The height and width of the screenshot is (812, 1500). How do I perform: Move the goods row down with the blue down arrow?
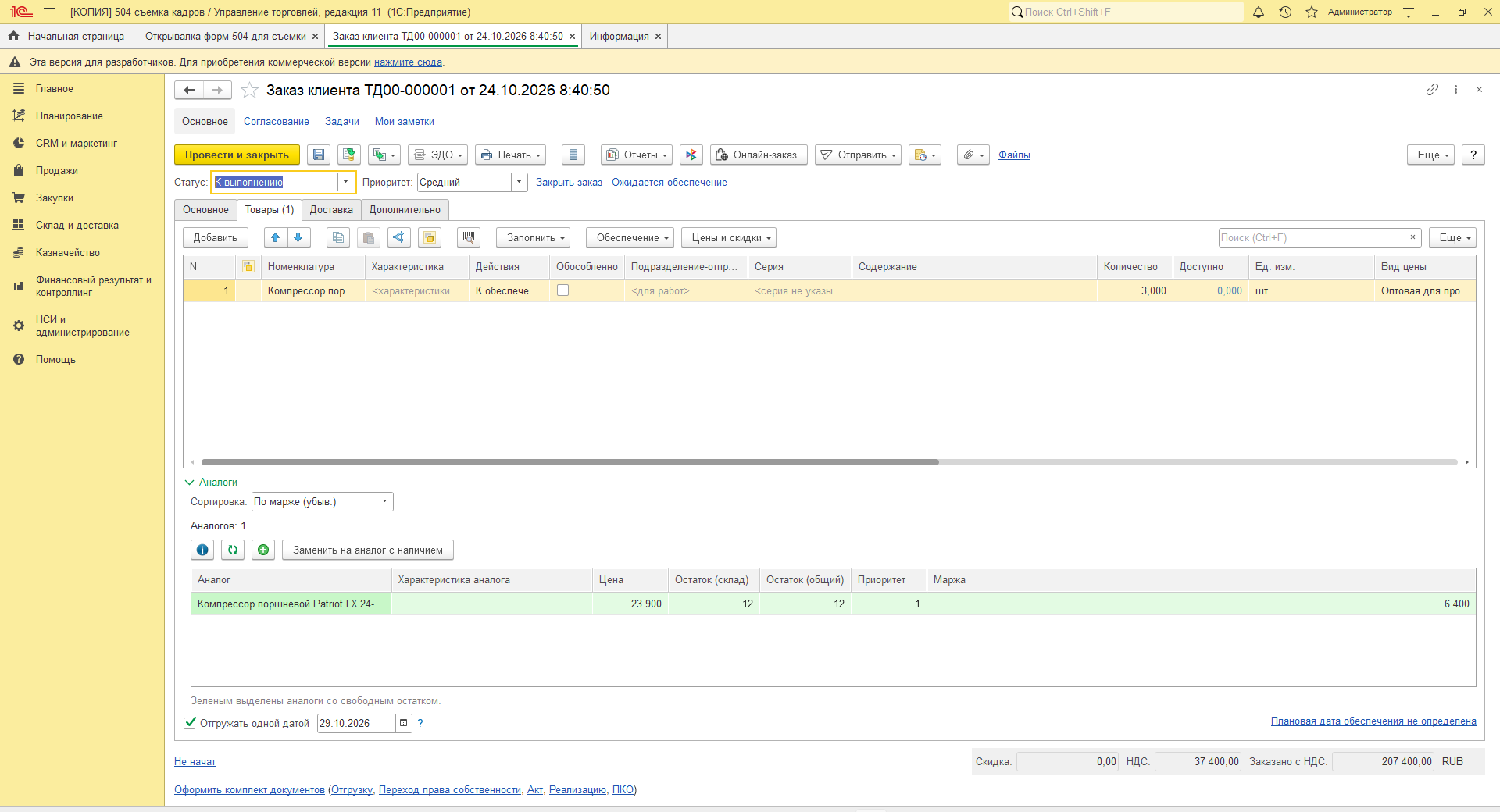(x=298, y=237)
